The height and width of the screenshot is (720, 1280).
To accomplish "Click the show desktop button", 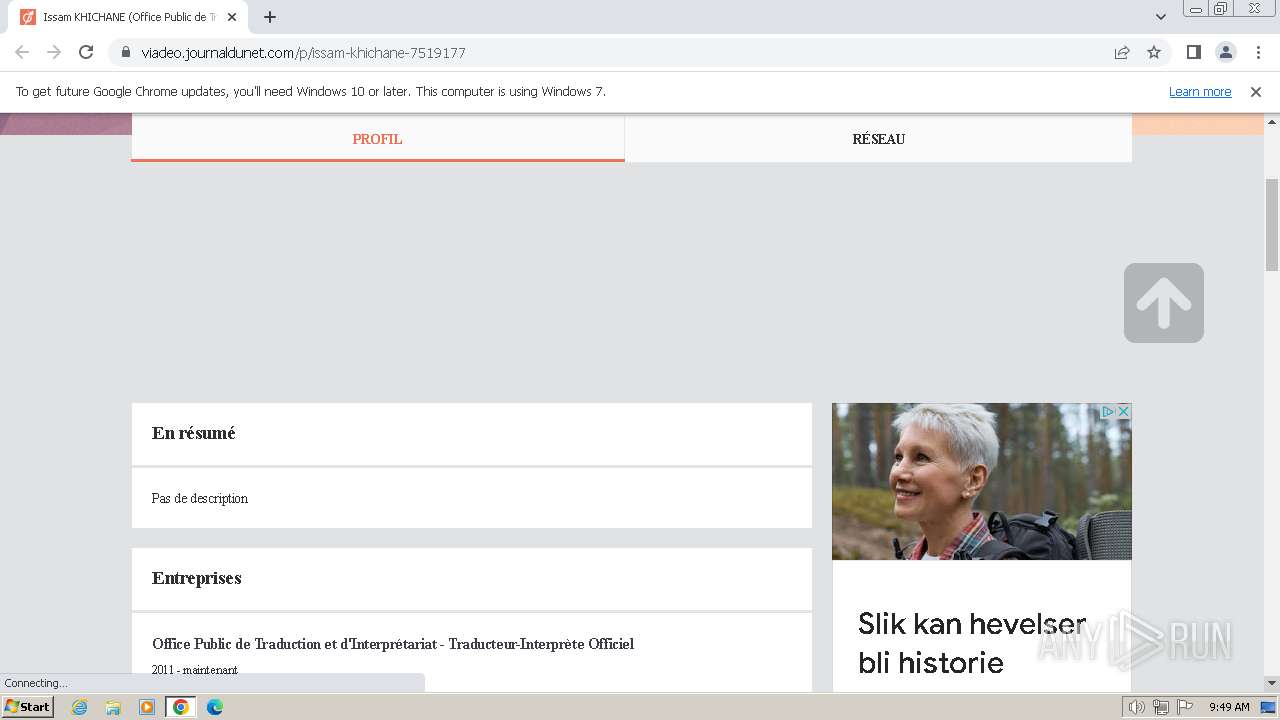I will [1268, 707].
